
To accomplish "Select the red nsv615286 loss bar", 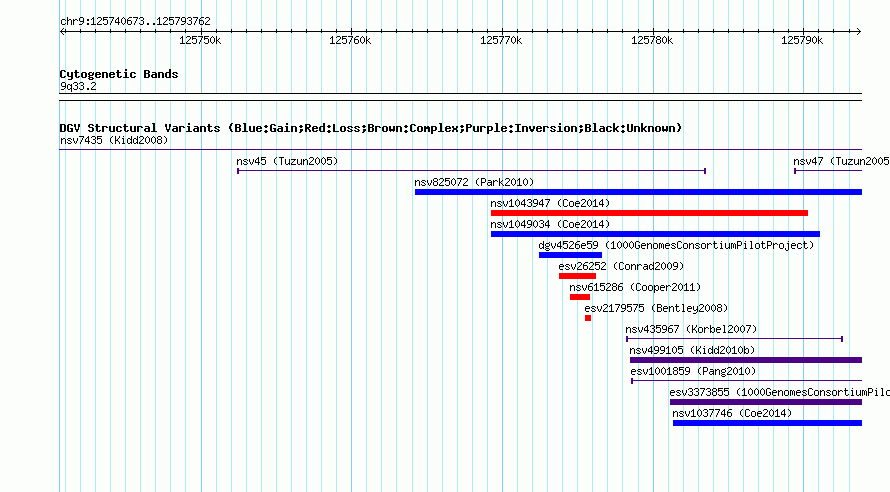I will 580,297.
